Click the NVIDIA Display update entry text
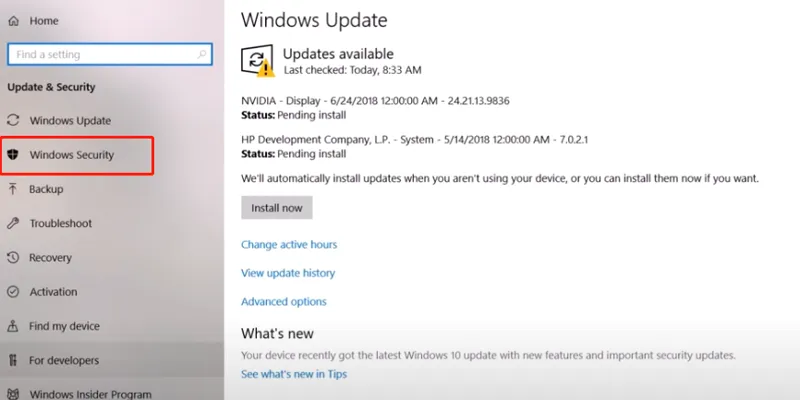Image resolution: width=800 pixels, height=400 pixels. pyautogui.click(x=375, y=101)
